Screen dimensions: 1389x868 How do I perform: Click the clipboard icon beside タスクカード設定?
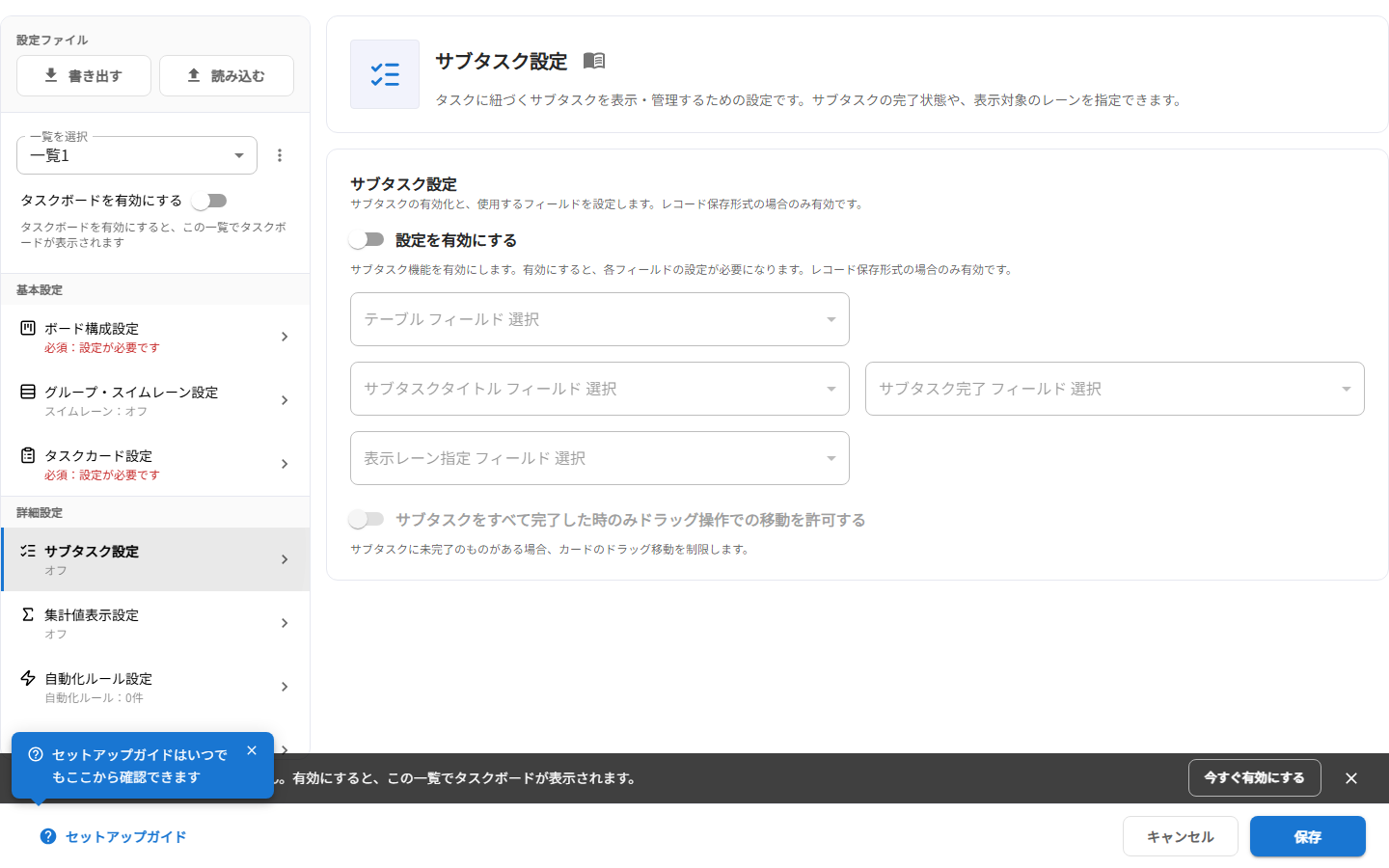click(x=28, y=455)
